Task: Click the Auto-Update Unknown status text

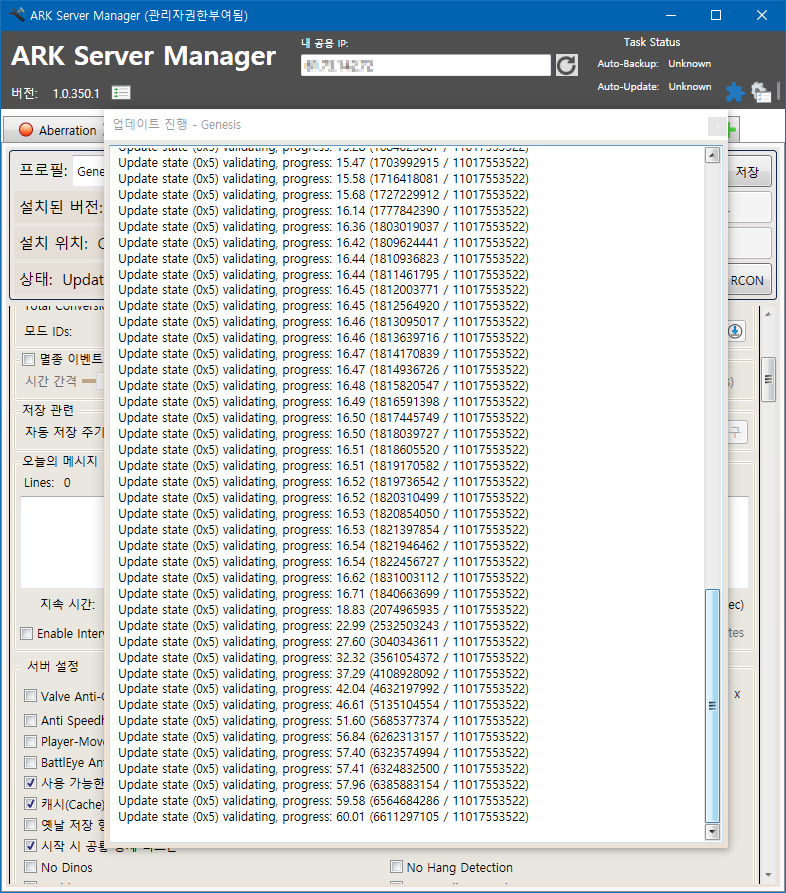Action: pos(689,87)
